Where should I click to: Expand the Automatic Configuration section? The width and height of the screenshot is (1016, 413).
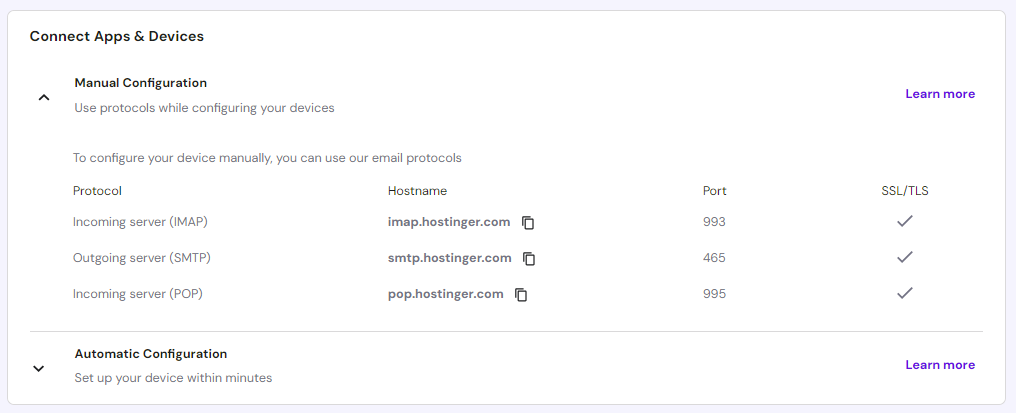(38, 368)
